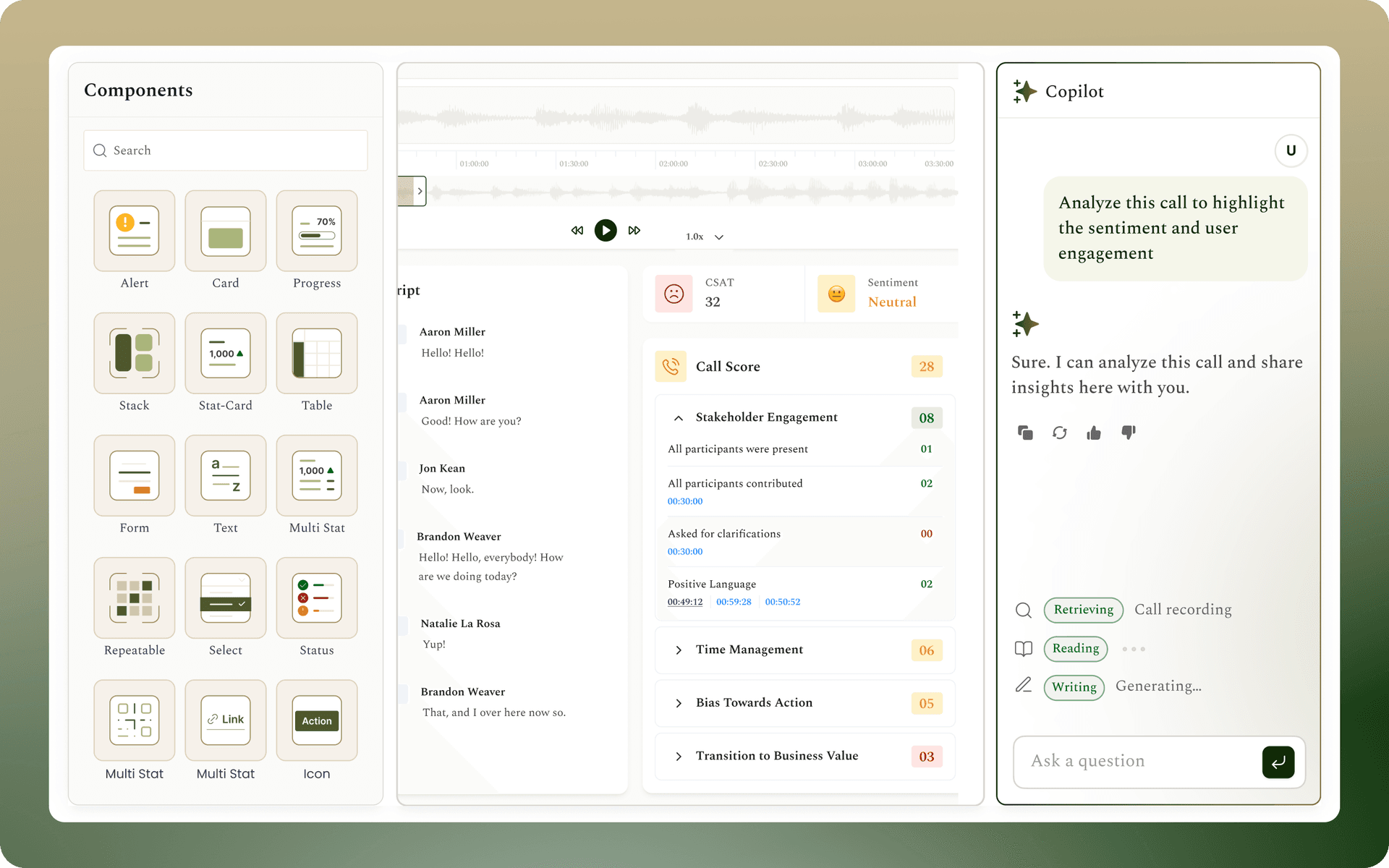Select the Status component icon

[317, 597]
